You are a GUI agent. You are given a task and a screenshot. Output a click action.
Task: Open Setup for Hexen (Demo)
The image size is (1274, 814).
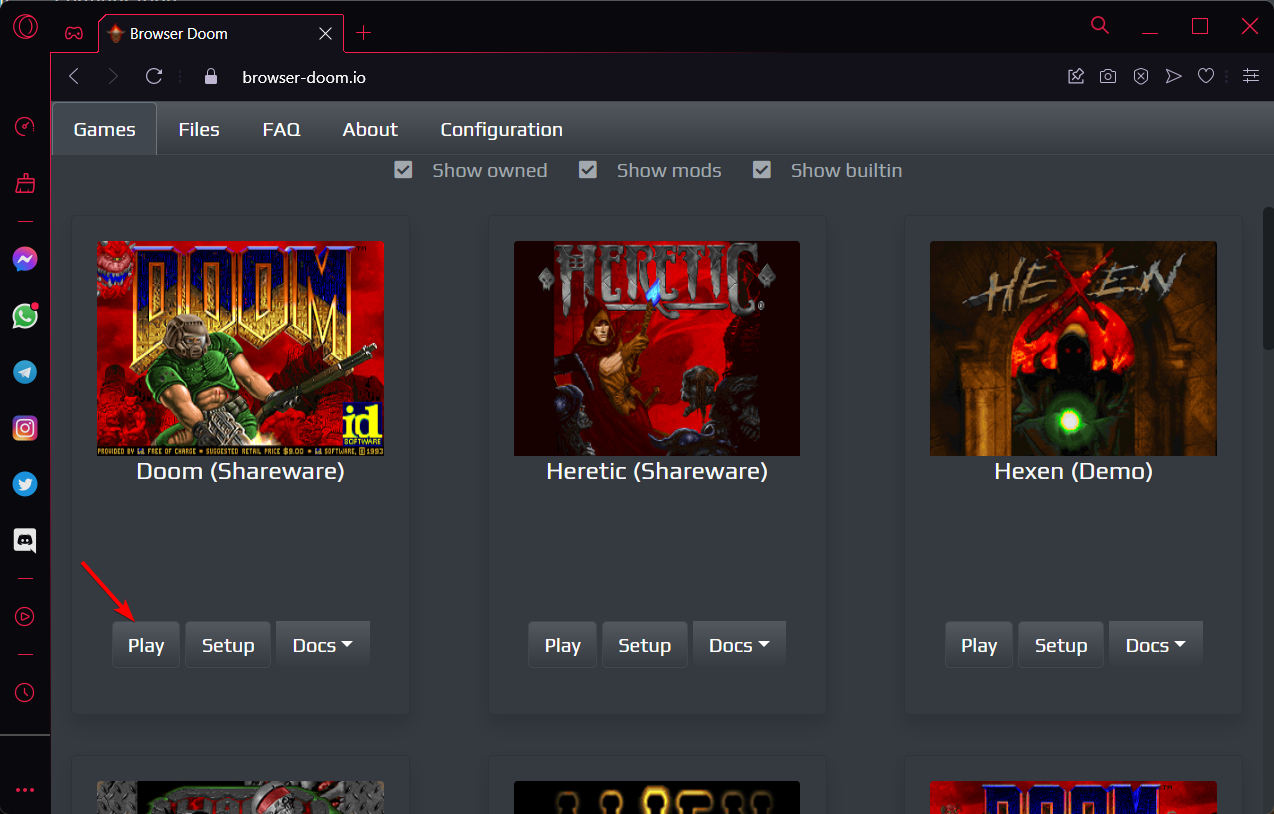point(1061,645)
